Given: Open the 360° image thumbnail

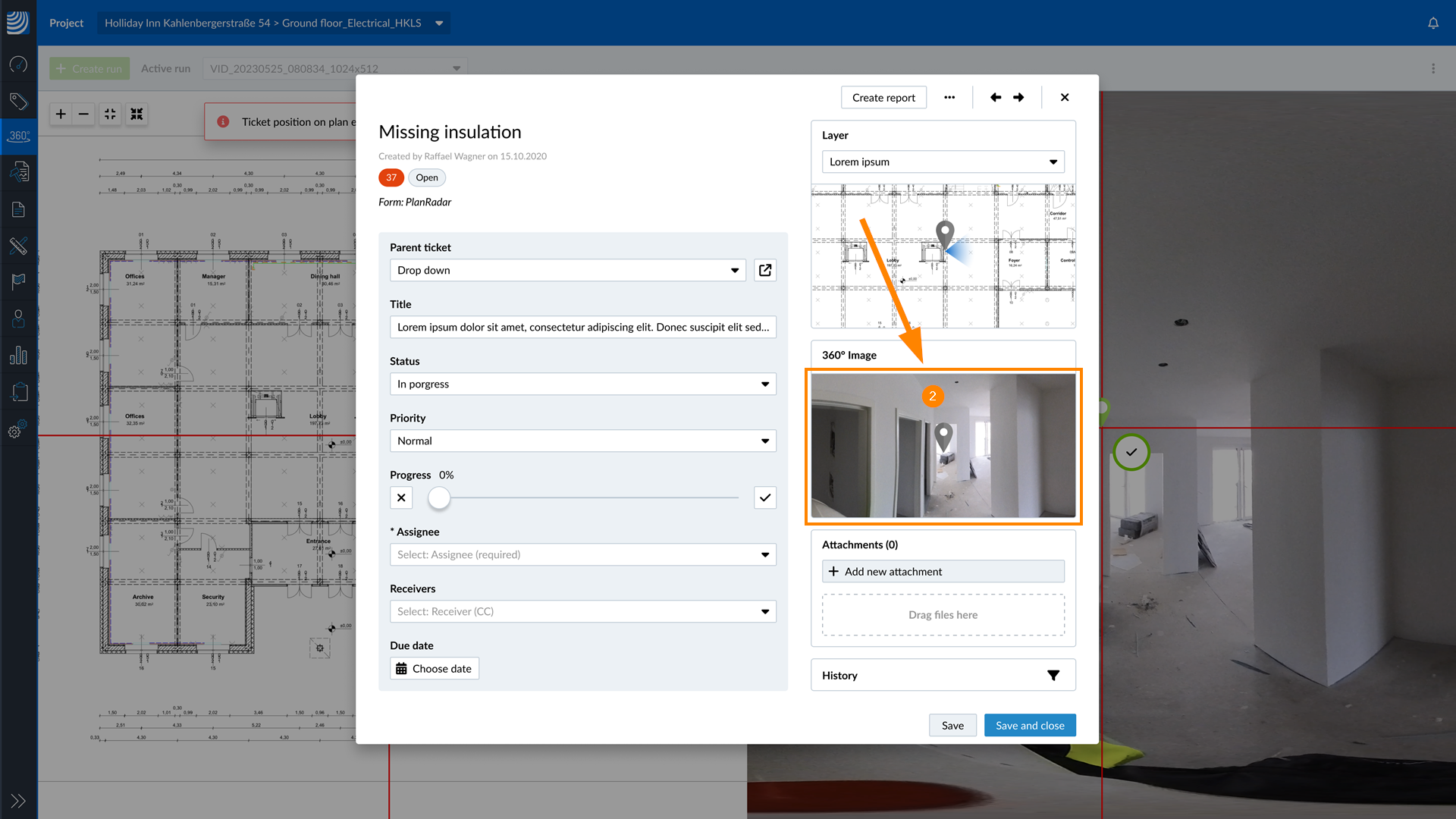Looking at the screenshot, I should pyautogui.click(x=943, y=445).
